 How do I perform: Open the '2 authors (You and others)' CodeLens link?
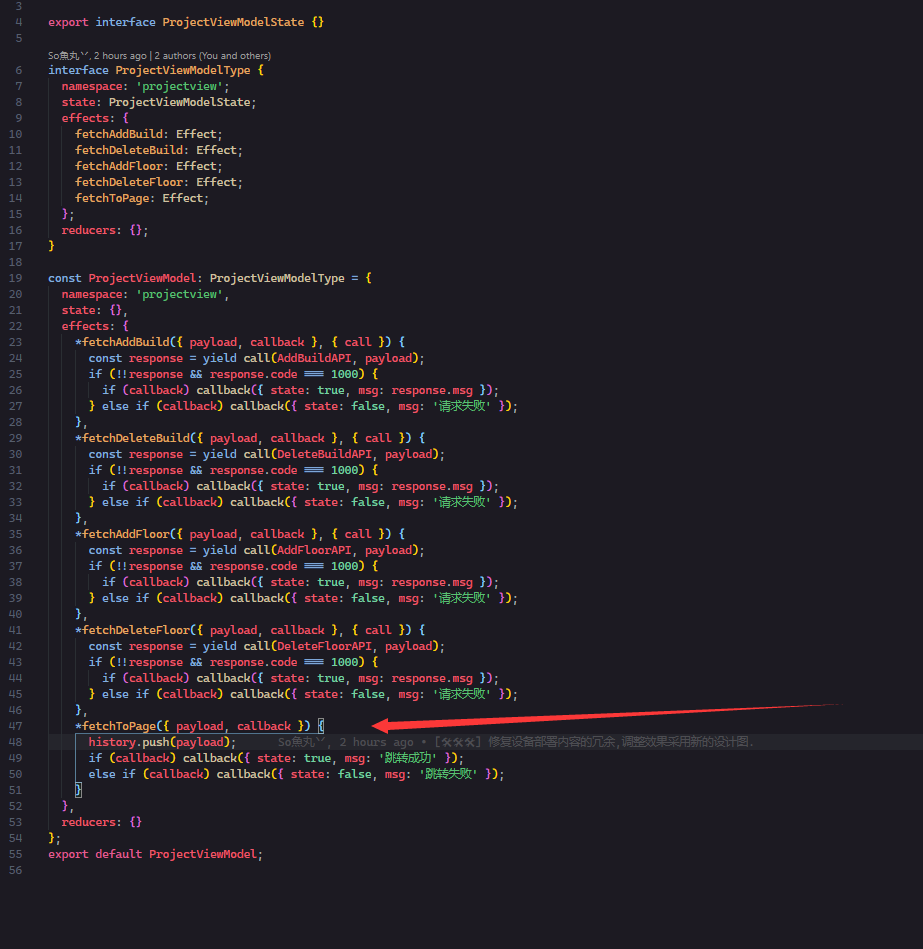[212, 56]
